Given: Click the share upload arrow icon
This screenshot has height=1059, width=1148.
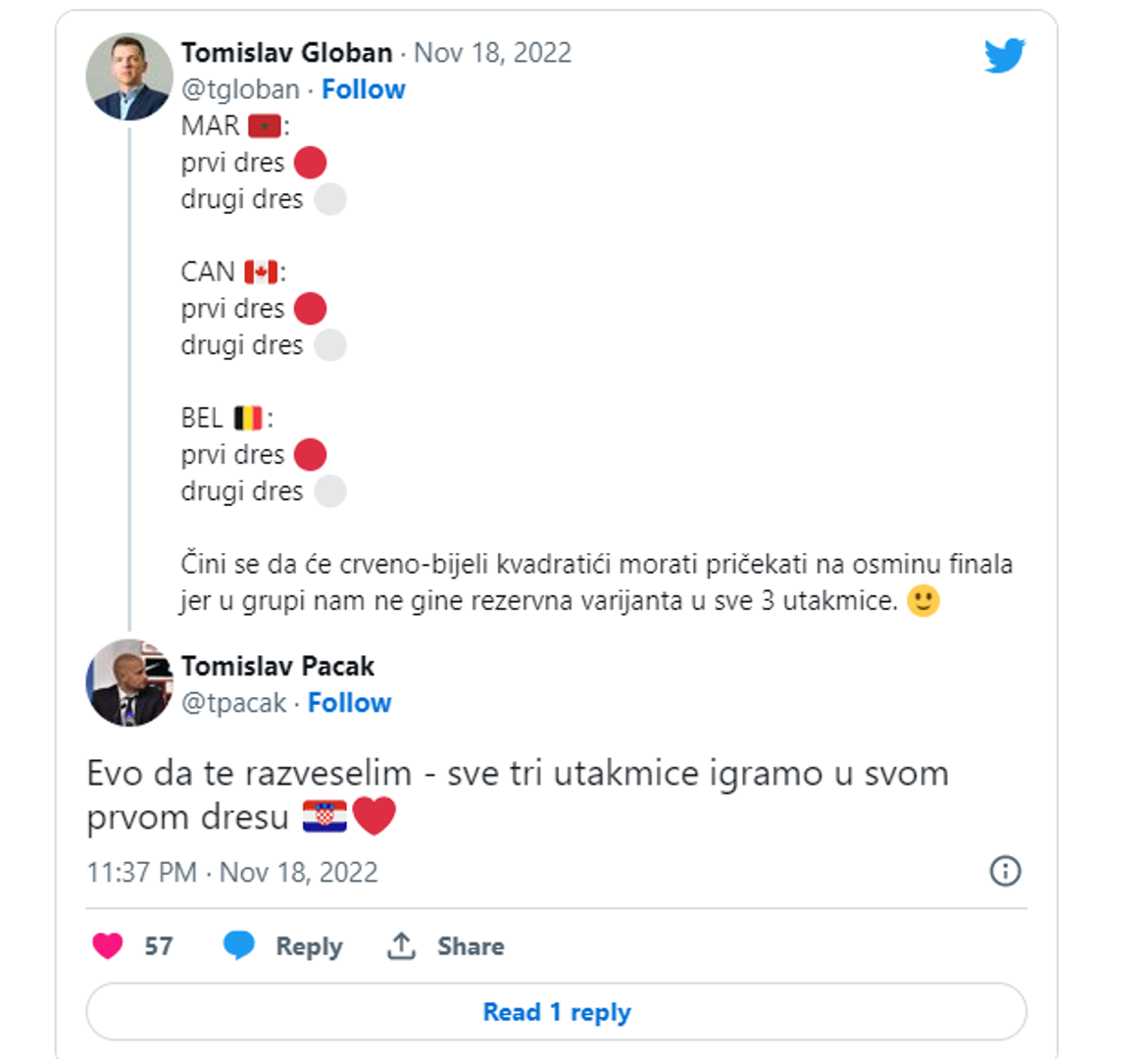Looking at the screenshot, I should 401,945.
